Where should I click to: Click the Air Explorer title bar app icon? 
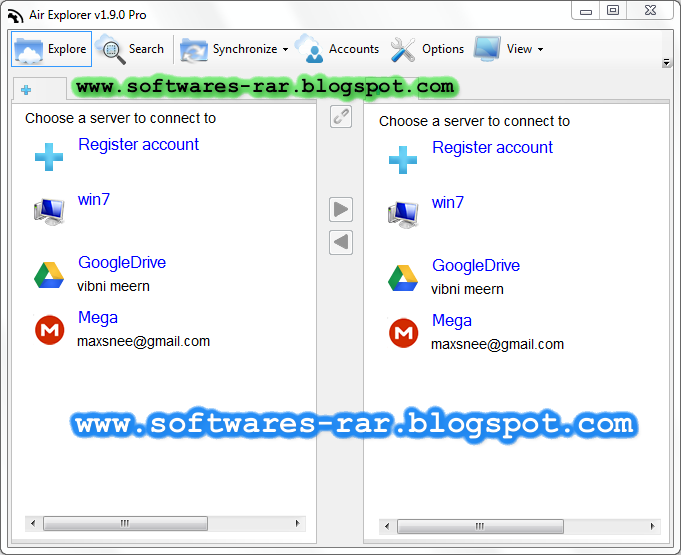[x=15, y=15]
